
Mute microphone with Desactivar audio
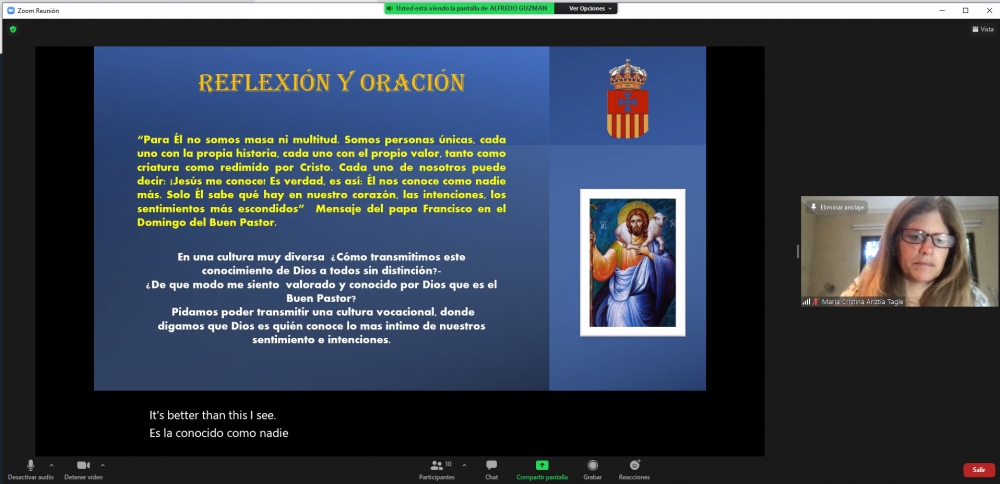coord(30,468)
